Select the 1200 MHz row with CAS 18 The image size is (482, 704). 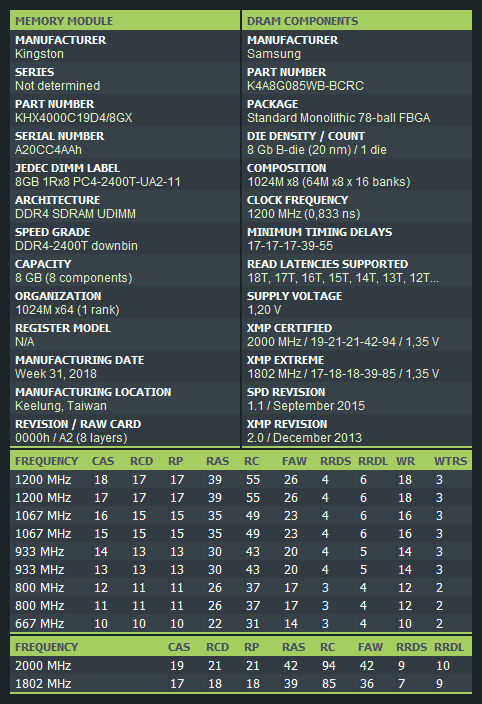click(241, 480)
